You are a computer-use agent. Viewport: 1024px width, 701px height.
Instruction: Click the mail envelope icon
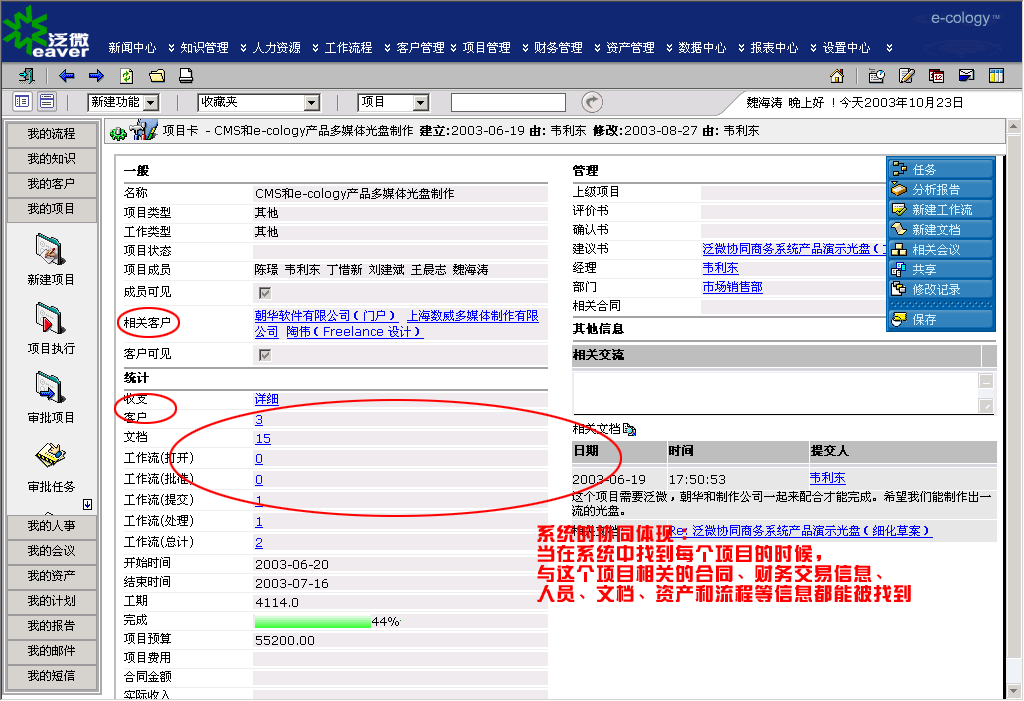pos(966,76)
